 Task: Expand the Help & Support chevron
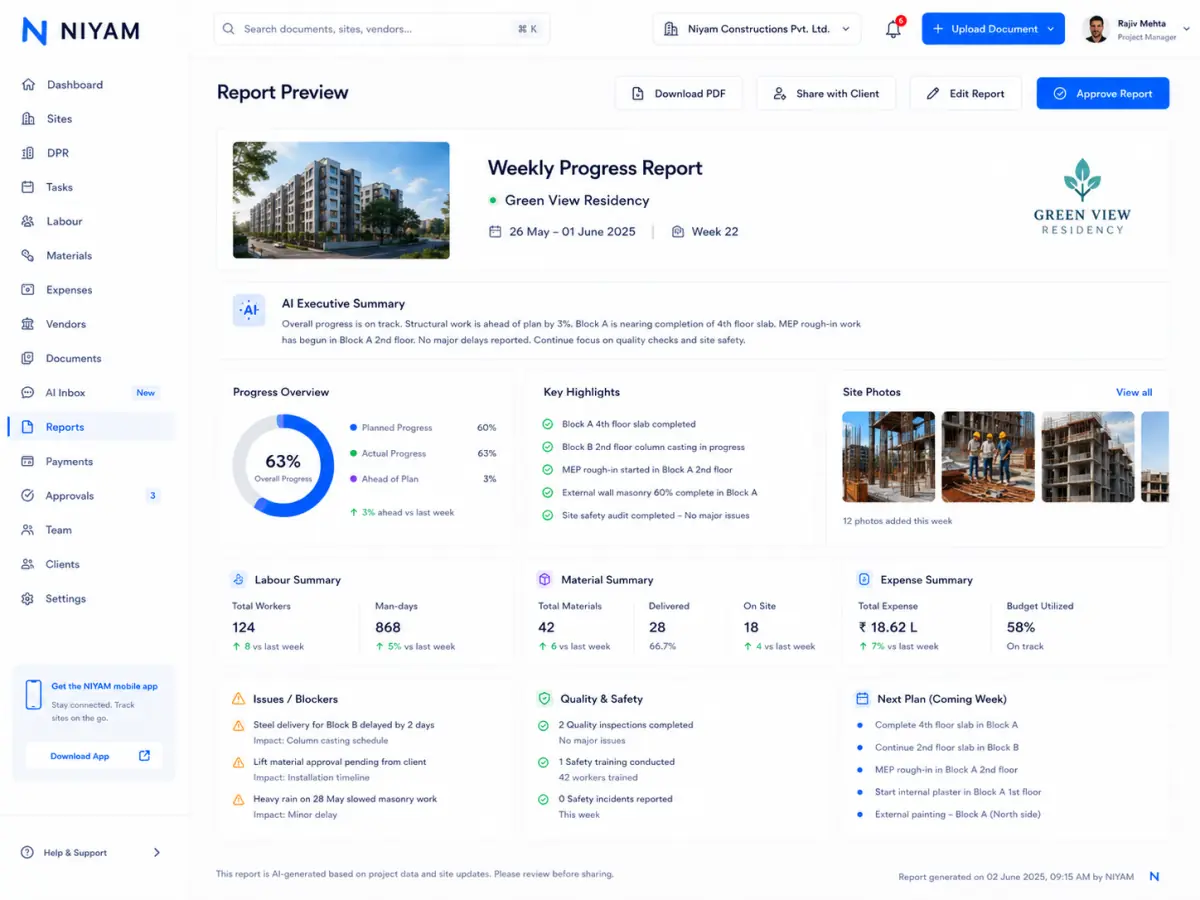156,853
